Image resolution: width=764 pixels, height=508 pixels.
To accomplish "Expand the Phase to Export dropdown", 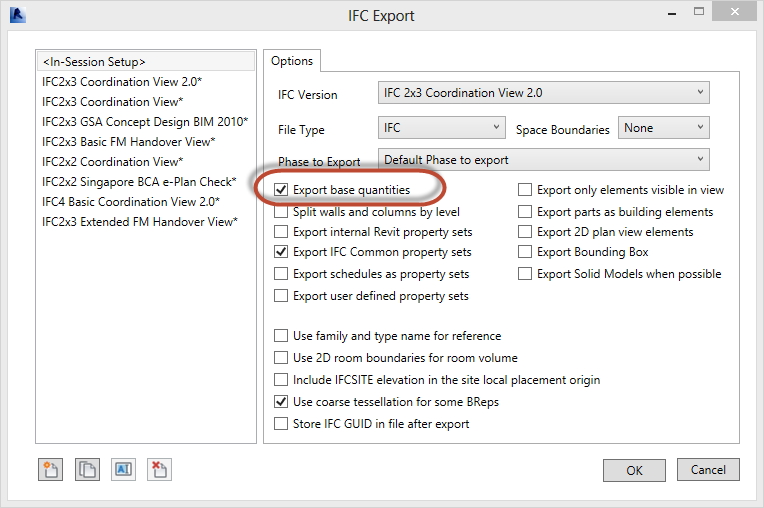I will tap(544, 160).
